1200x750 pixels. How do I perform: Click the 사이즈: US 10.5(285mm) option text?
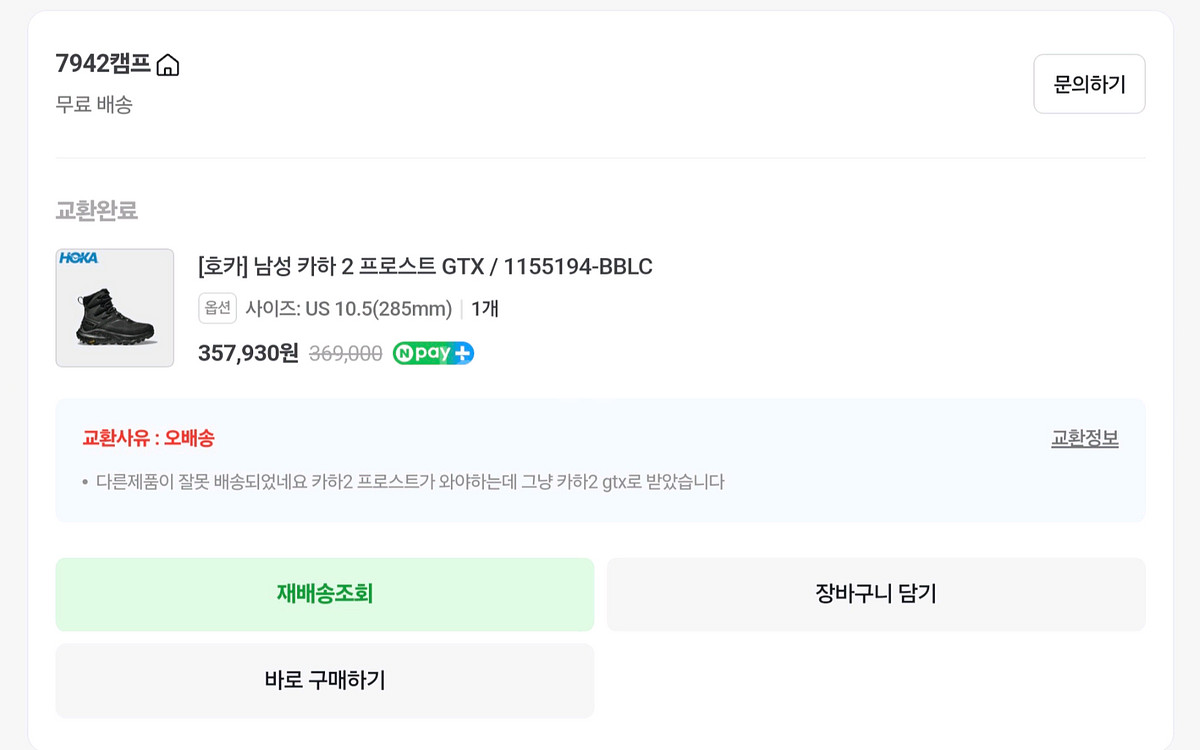[x=349, y=308]
